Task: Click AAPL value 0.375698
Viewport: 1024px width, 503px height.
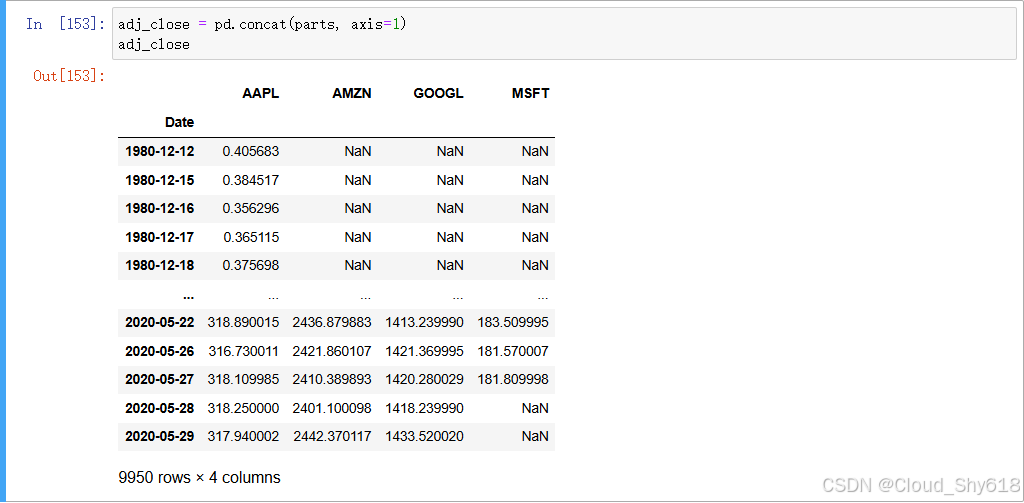Action: pos(251,266)
